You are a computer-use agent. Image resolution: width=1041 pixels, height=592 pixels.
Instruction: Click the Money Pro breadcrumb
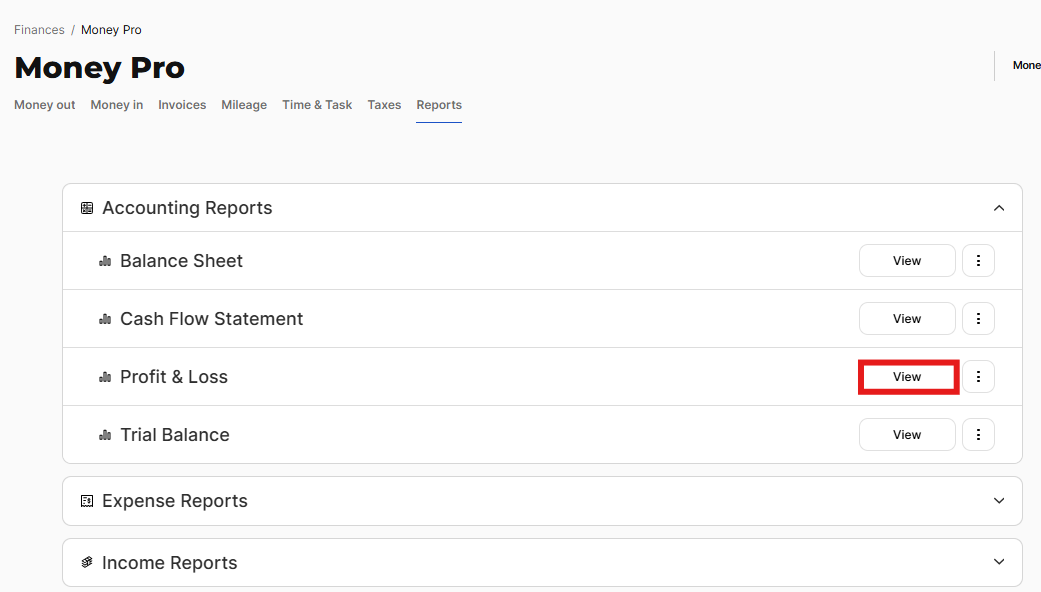(x=111, y=30)
